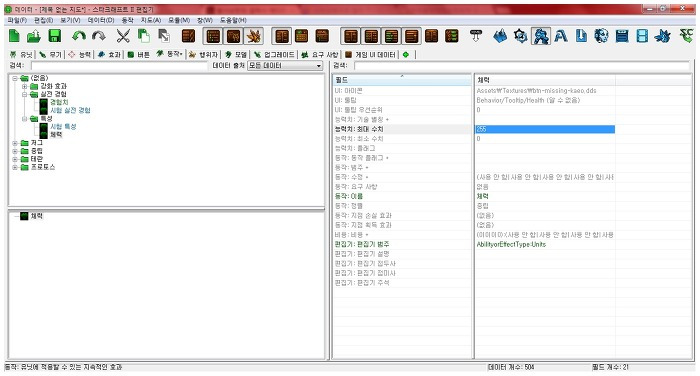
Task: Click the left panel search input field
Action: click(119, 66)
